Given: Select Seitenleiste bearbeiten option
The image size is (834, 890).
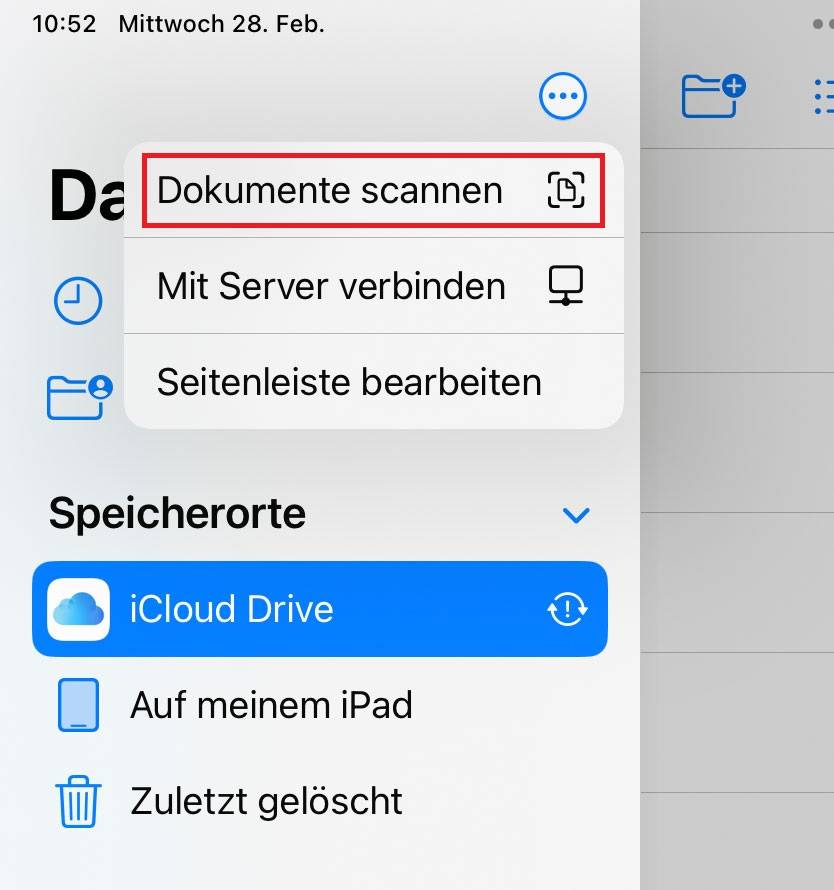Looking at the screenshot, I should tap(374, 381).
